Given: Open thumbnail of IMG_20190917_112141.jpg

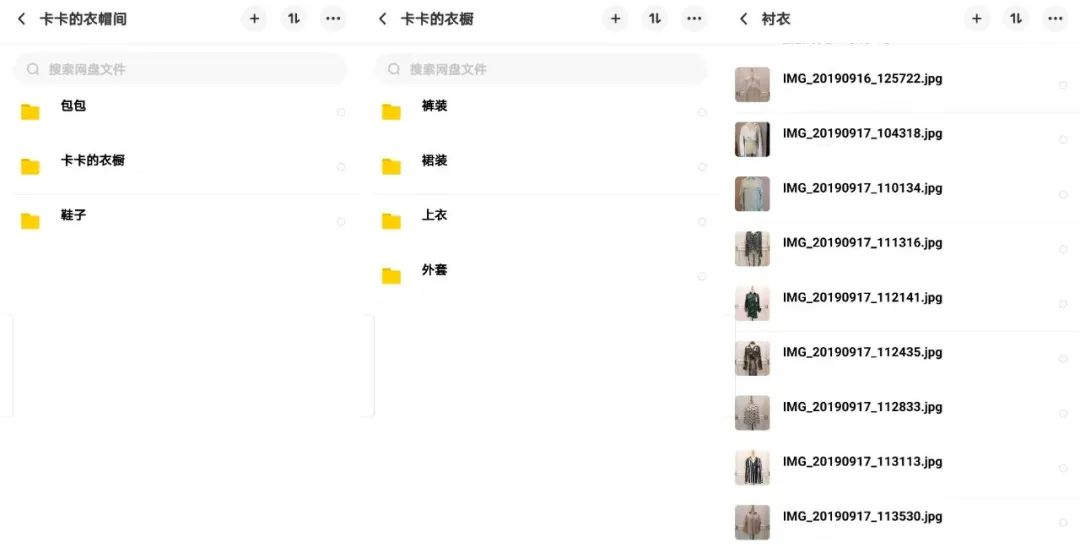Looking at the screenshot, I should pyautogui.click(x=752, y=304).
